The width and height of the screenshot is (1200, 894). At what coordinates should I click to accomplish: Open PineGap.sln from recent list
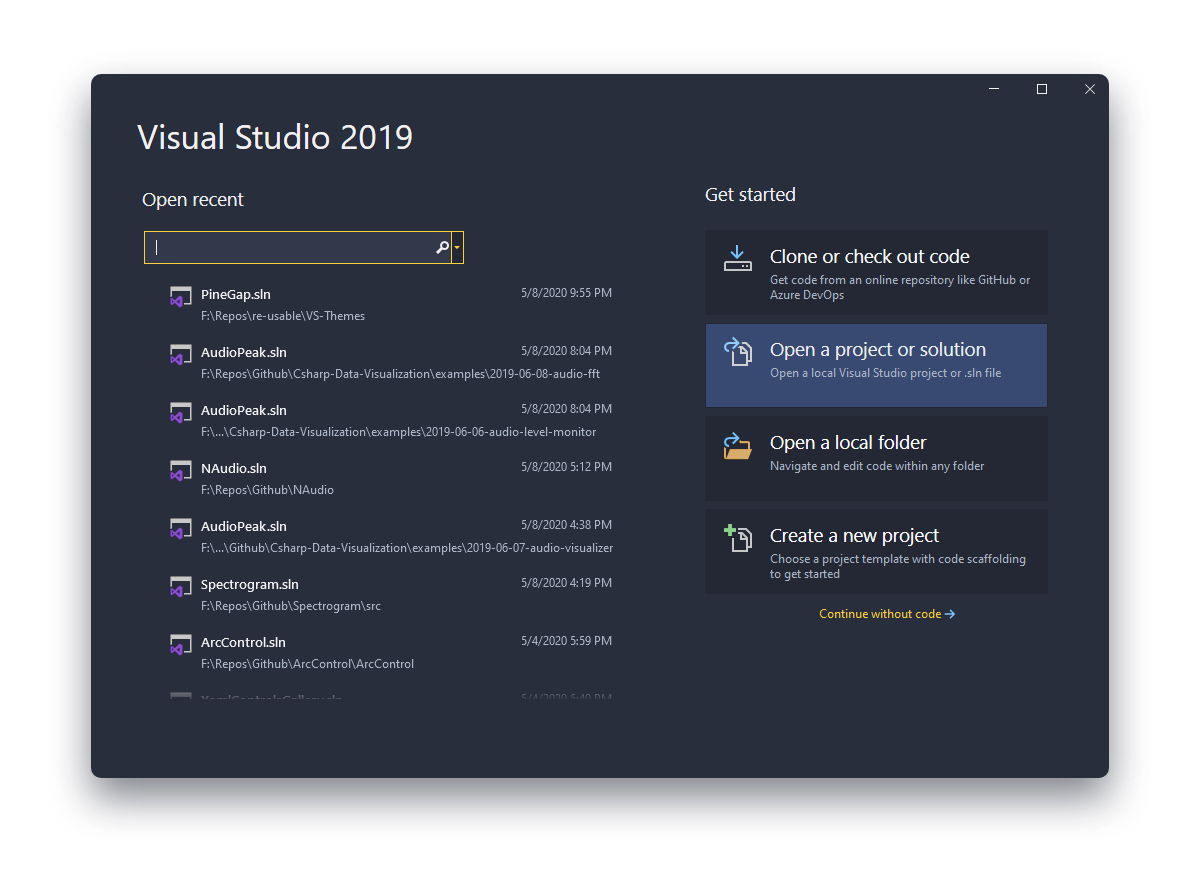[390, 304]
